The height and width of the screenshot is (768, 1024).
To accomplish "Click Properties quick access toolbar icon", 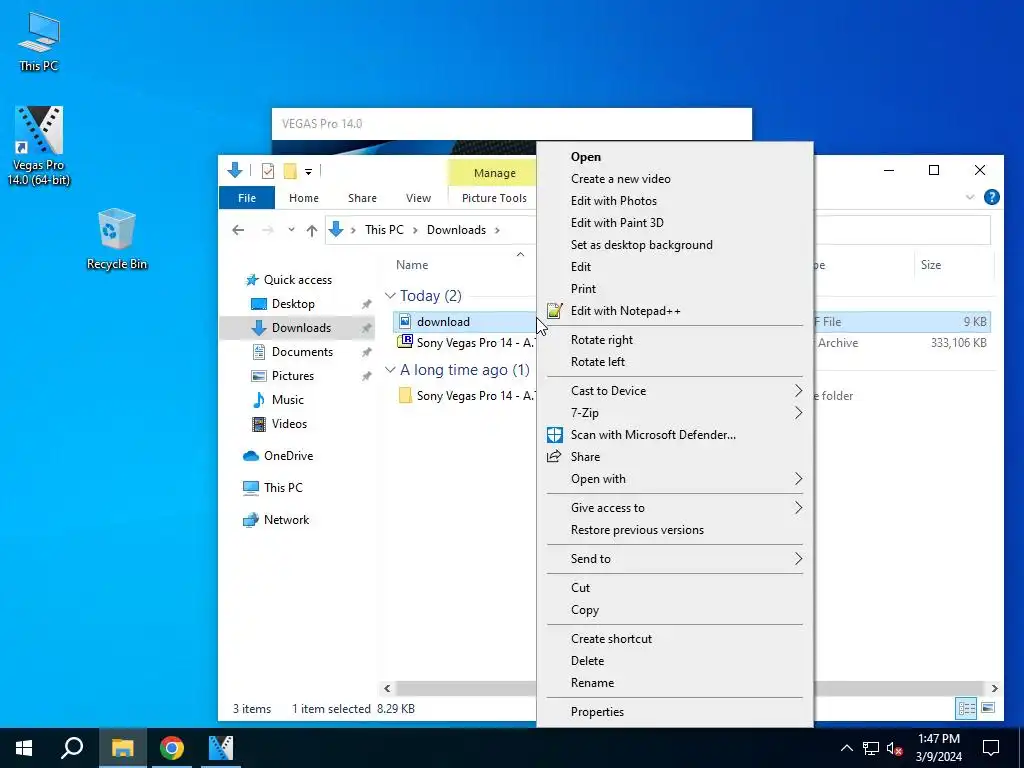I will point(268,171).
